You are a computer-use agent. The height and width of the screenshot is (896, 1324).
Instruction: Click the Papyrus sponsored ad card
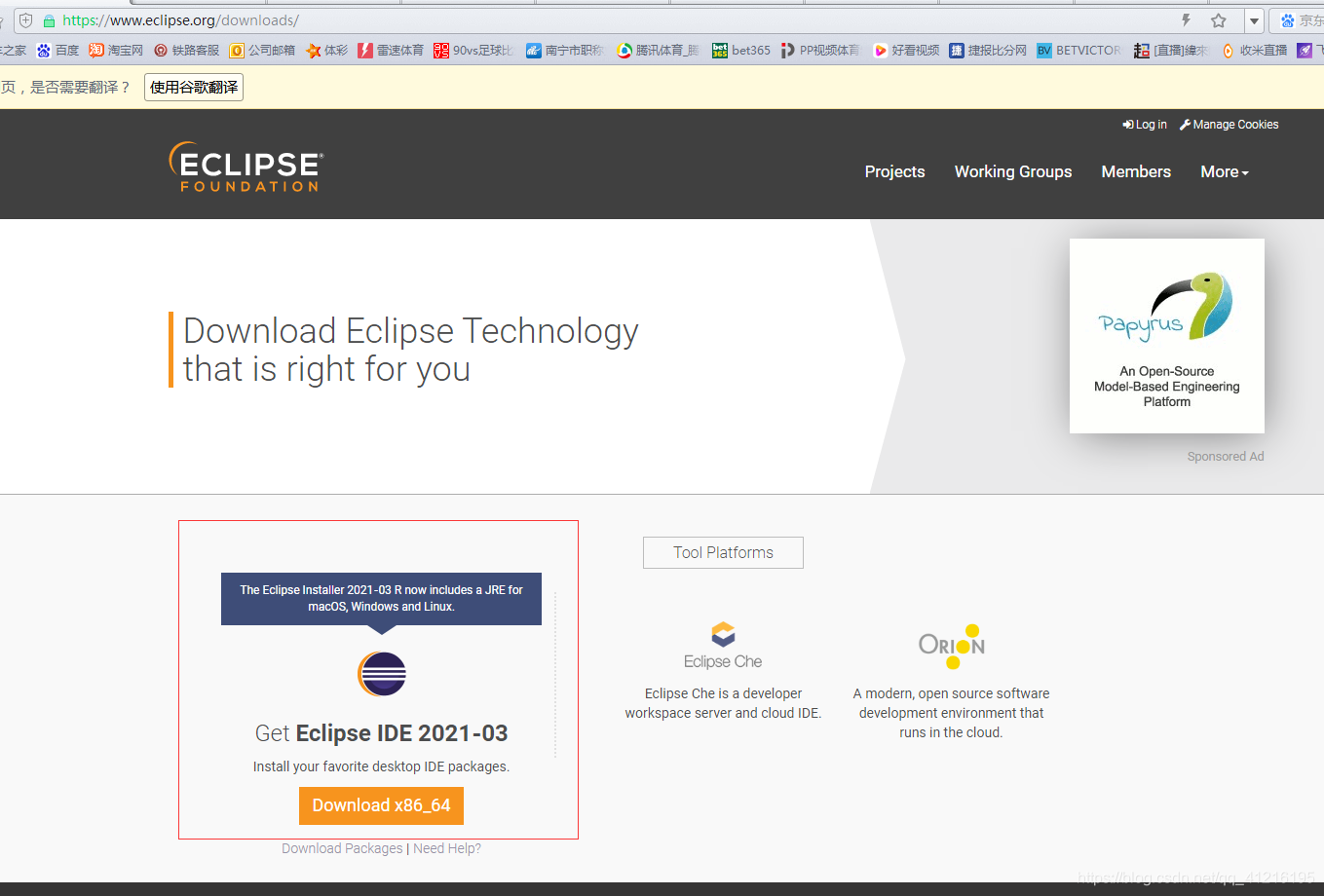coord(1167,336)
